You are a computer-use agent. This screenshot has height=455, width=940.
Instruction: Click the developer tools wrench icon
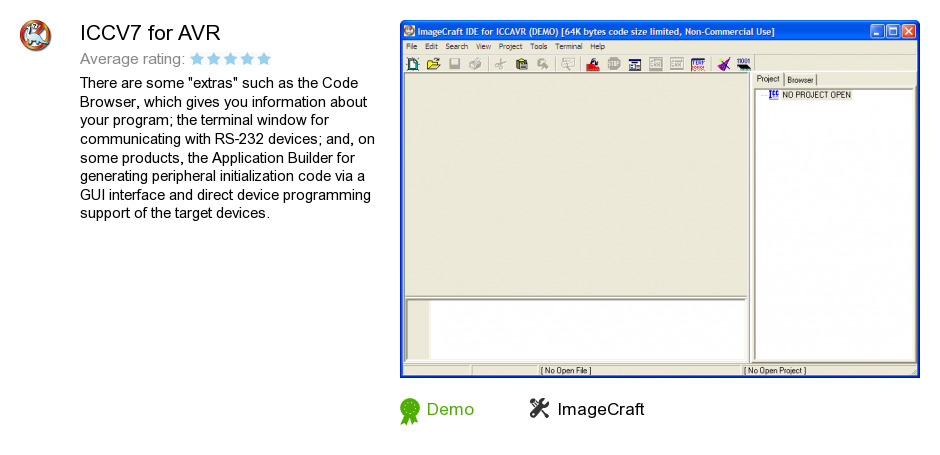click(539, 408)
